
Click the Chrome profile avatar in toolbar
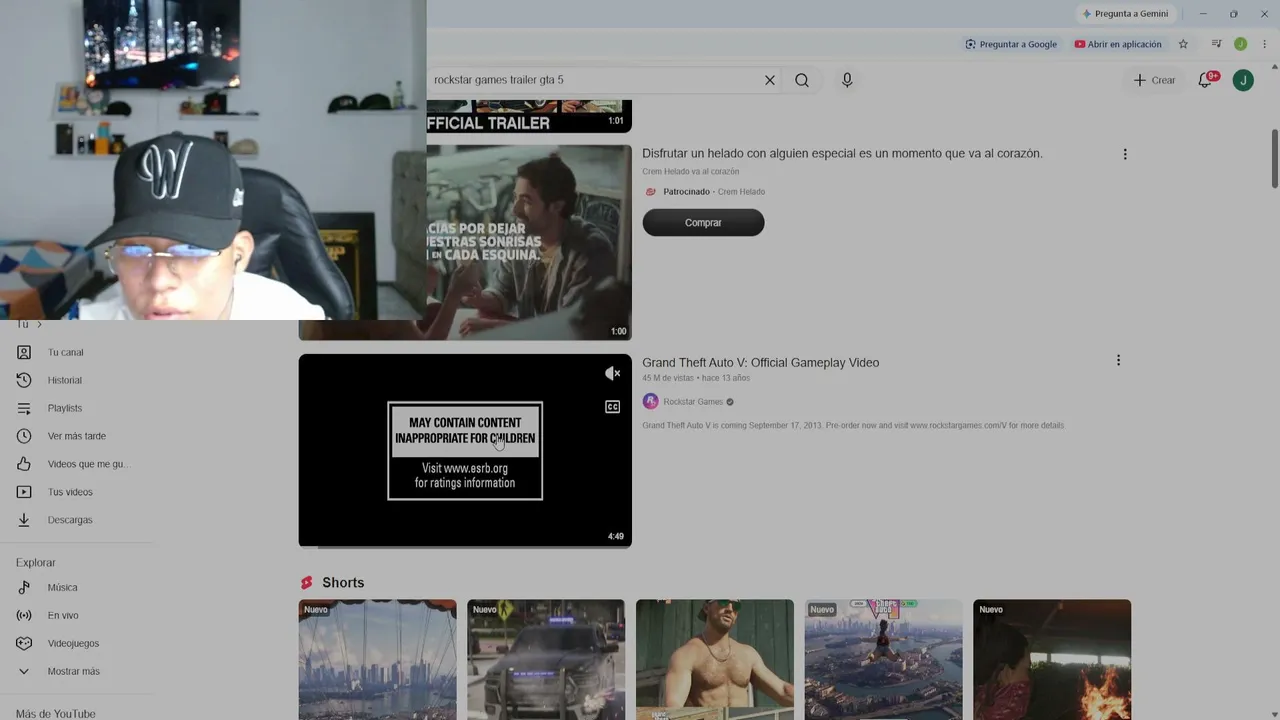tap(1240, 44)
